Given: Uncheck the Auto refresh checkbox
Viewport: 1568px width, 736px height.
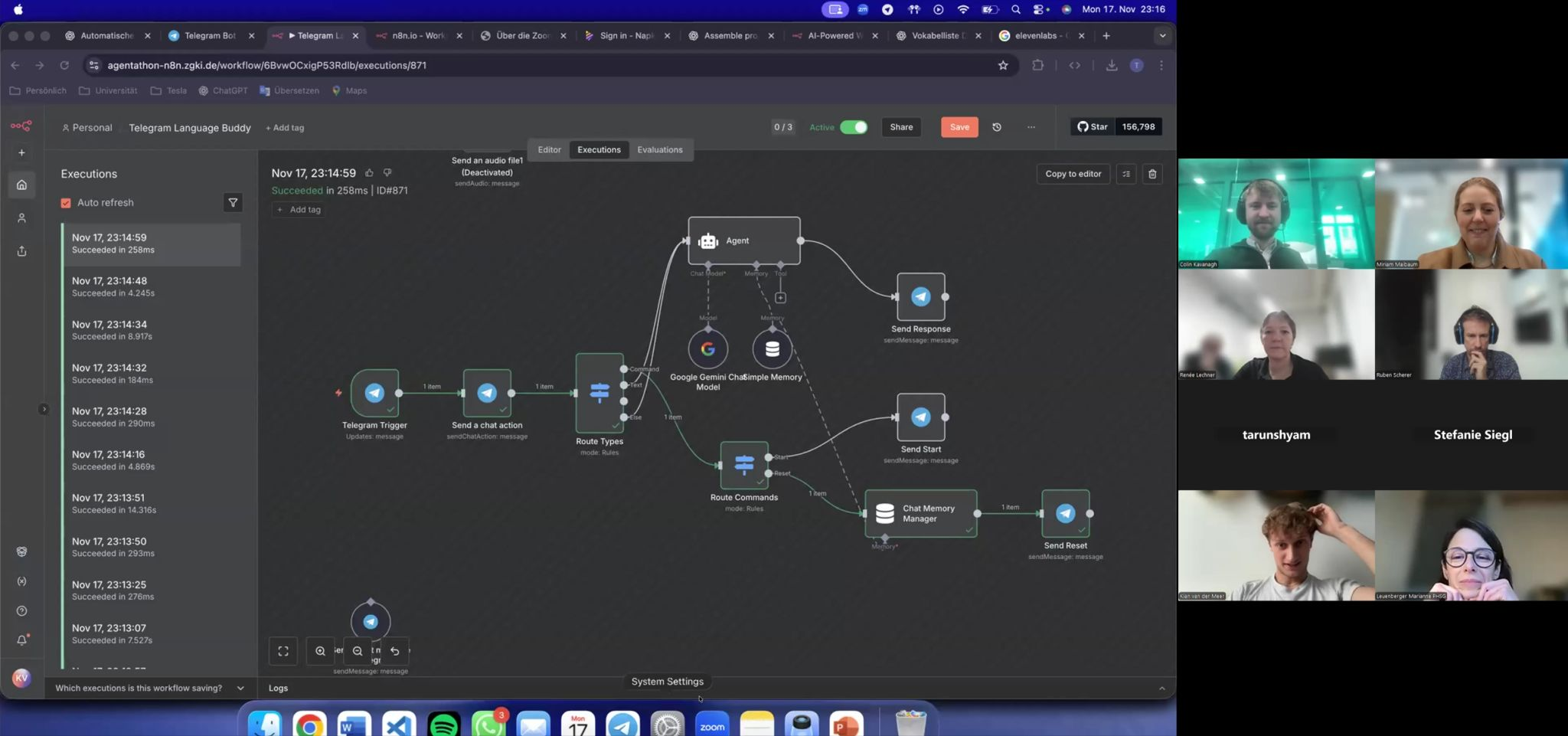Looking at the screenshot, I should pyautogui.click(x=66, y=202).
